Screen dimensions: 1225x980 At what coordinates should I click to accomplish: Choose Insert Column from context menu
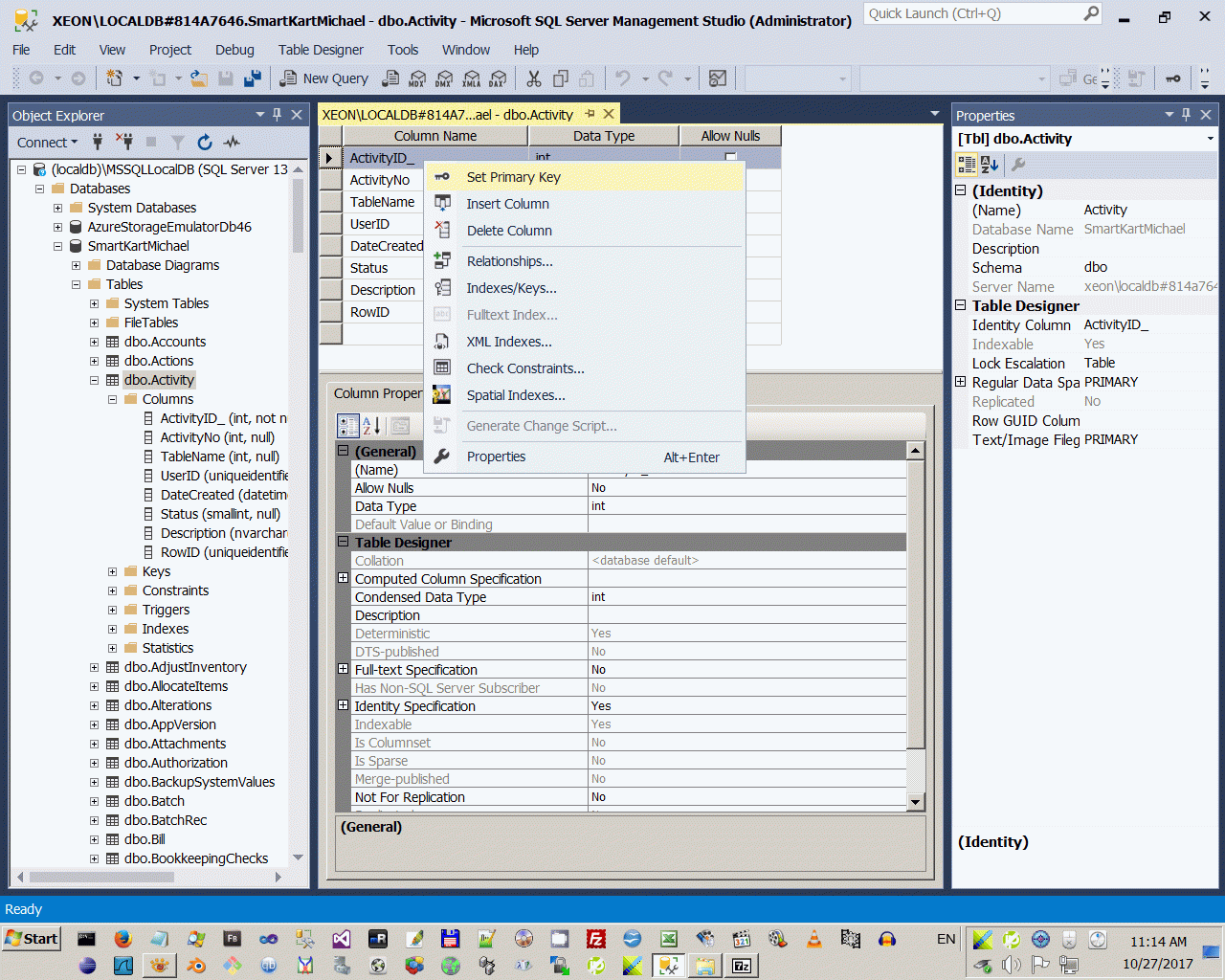[x=585, y=204]
